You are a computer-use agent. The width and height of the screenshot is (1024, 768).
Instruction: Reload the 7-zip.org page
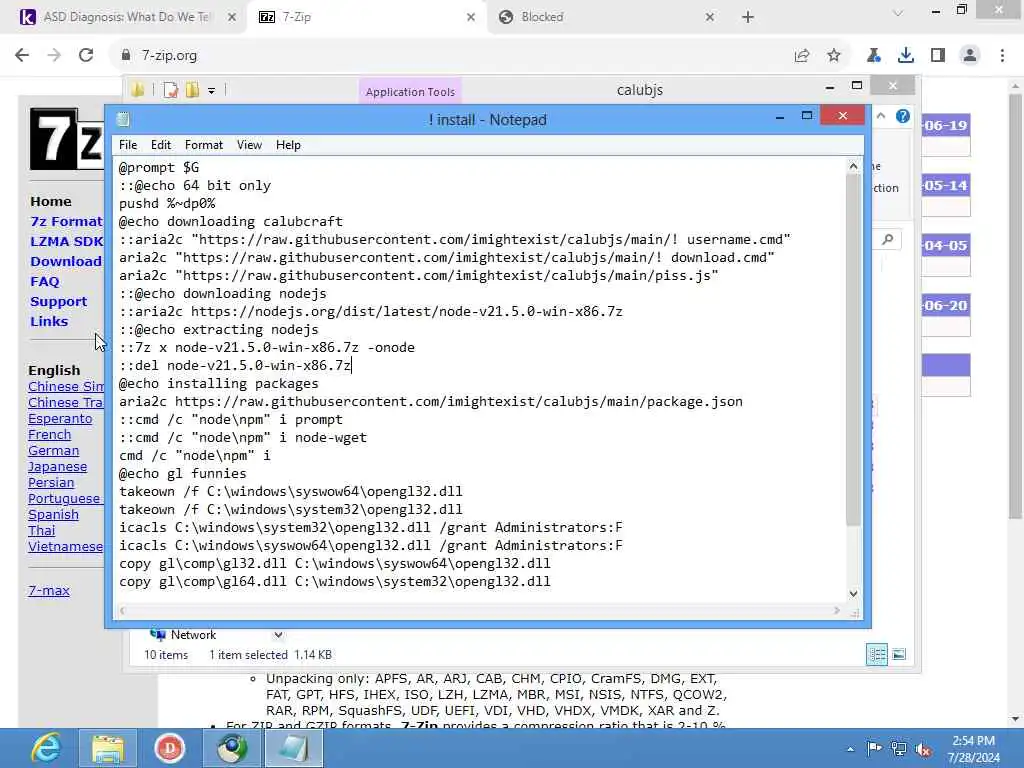coord(86,56)
